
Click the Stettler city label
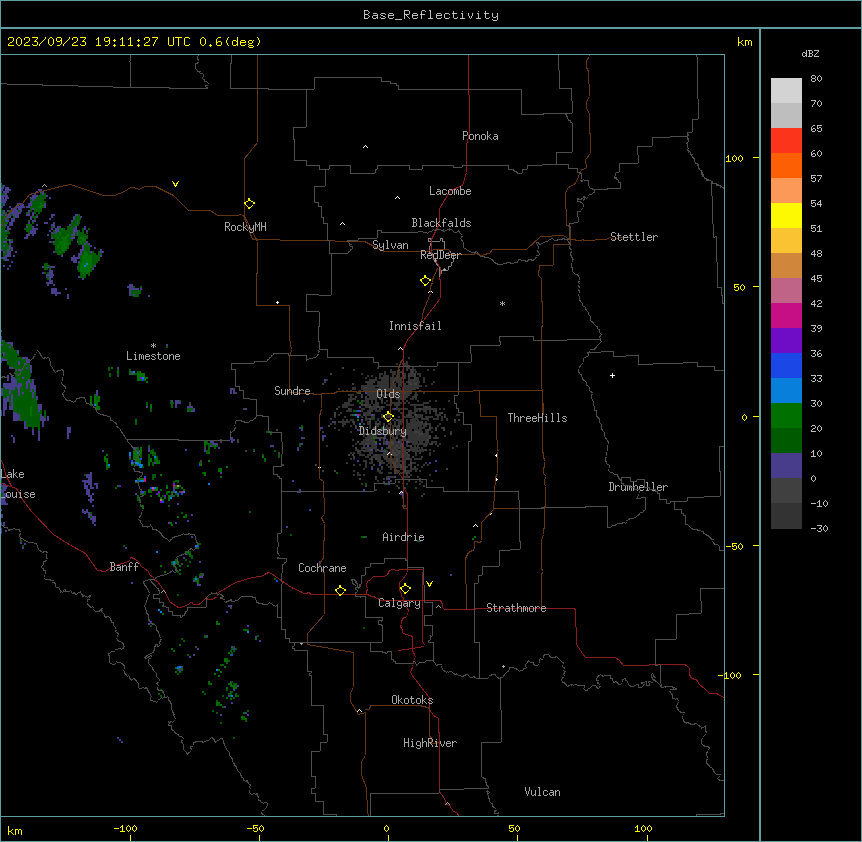click(x=634, y=237)
